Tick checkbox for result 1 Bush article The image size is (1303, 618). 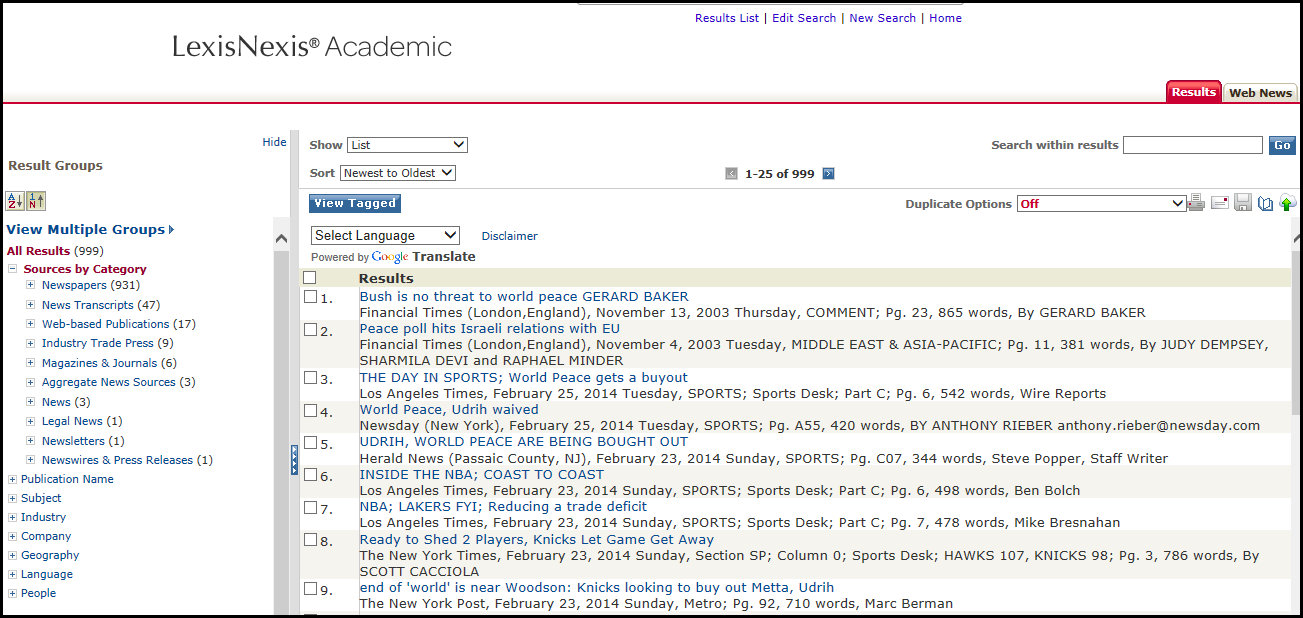[x=310, y=297]
